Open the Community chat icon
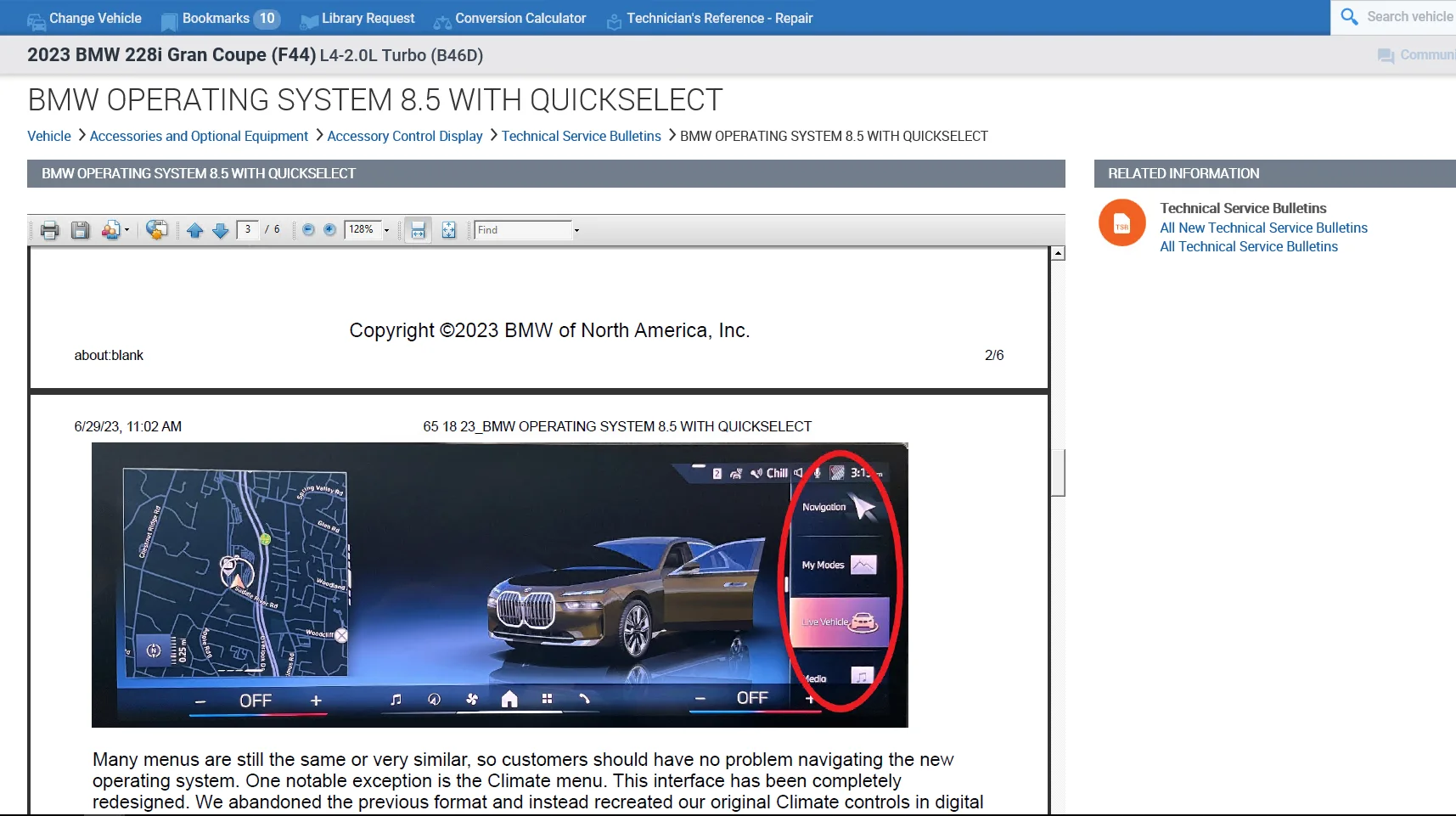The width and height of the screenshot is (1456, 816). [x=1386, y=55]
